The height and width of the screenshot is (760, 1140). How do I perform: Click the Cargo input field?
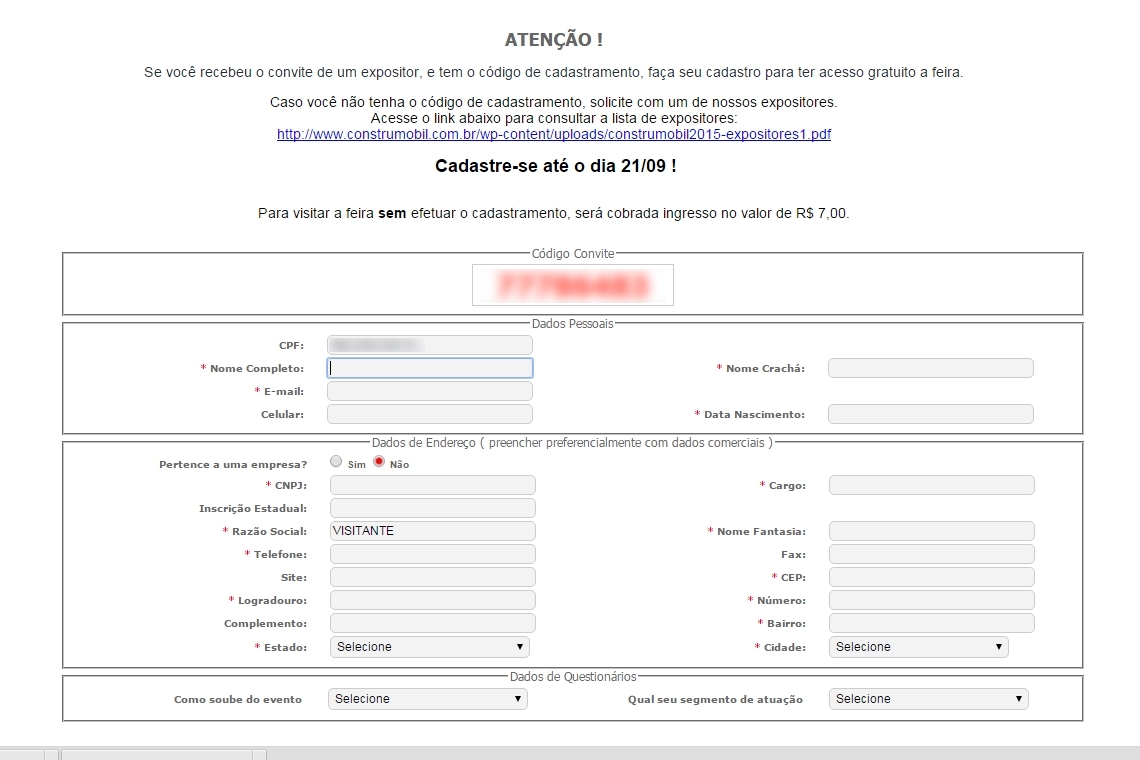931,485
